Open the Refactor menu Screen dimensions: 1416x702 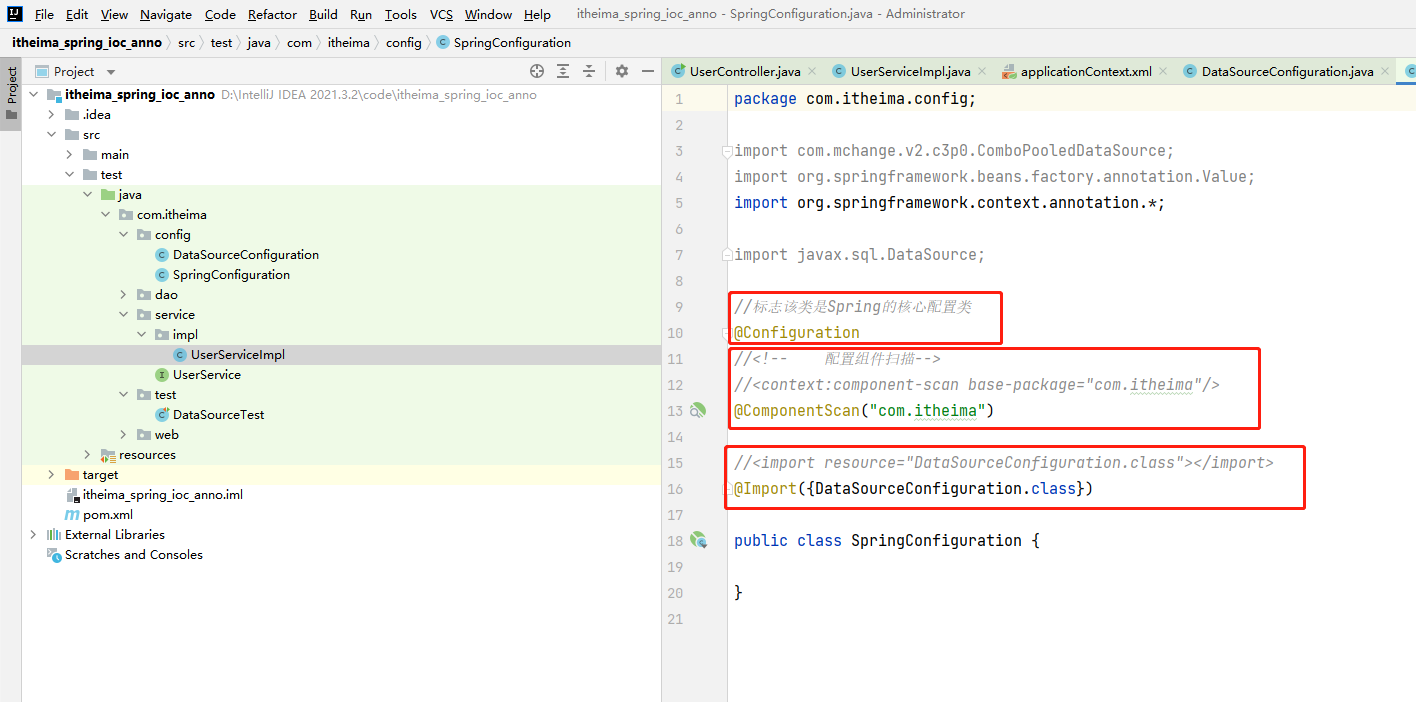[x=272, y=14]
